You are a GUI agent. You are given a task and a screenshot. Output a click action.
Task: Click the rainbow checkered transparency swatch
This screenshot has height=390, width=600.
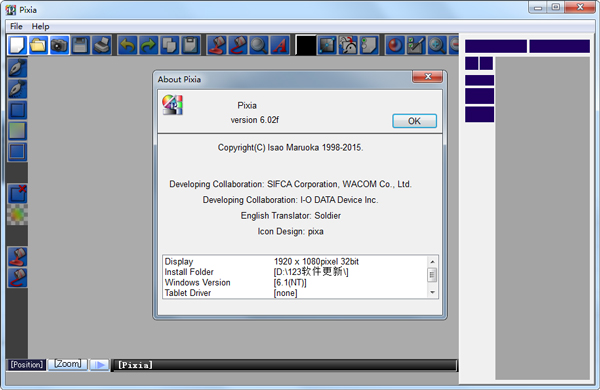(x=18, y=214)
